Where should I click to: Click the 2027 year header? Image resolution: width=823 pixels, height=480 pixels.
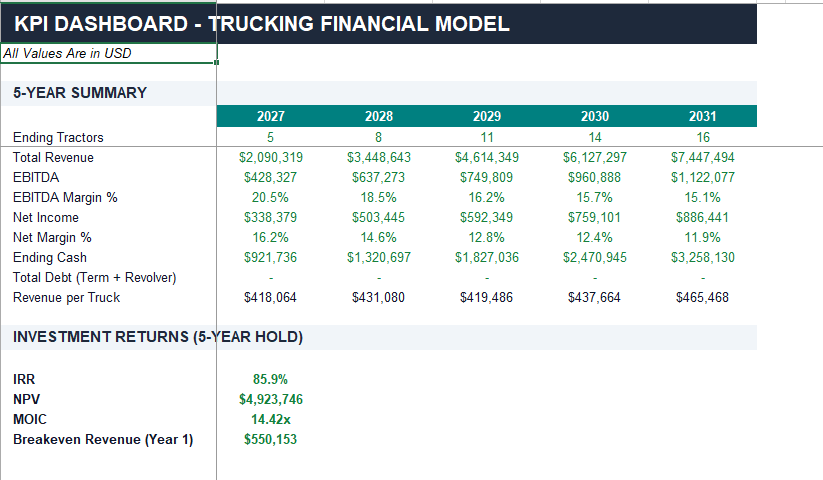click(271, 116)
